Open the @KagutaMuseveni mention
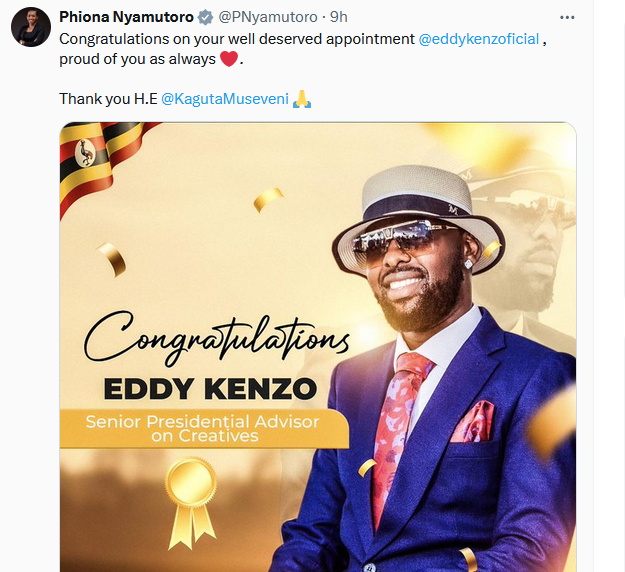 (224, 99)
